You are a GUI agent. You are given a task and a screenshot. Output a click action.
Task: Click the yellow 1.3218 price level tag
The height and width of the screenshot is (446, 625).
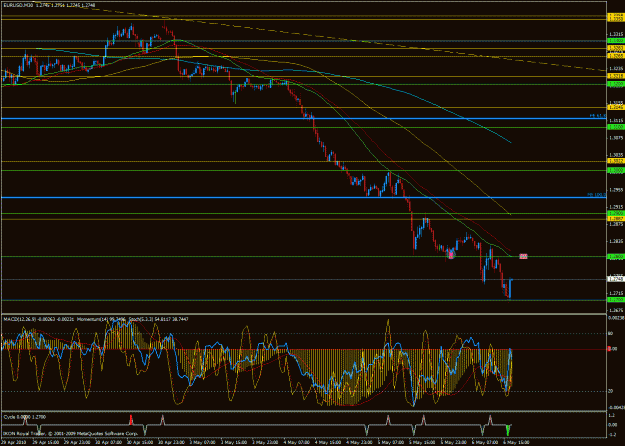(616, 76)
